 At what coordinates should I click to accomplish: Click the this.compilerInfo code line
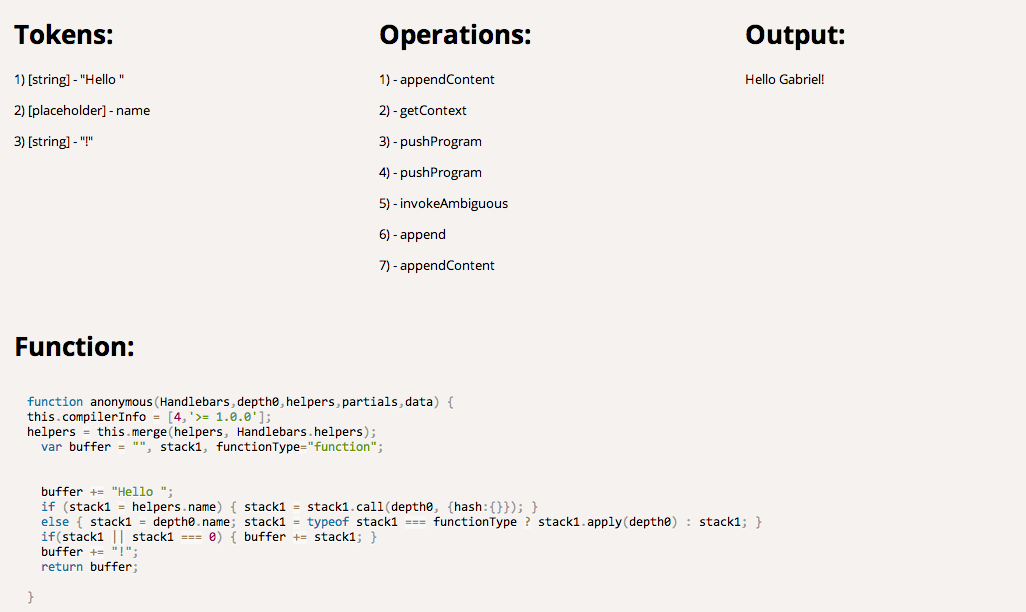(x=149, y=417)
